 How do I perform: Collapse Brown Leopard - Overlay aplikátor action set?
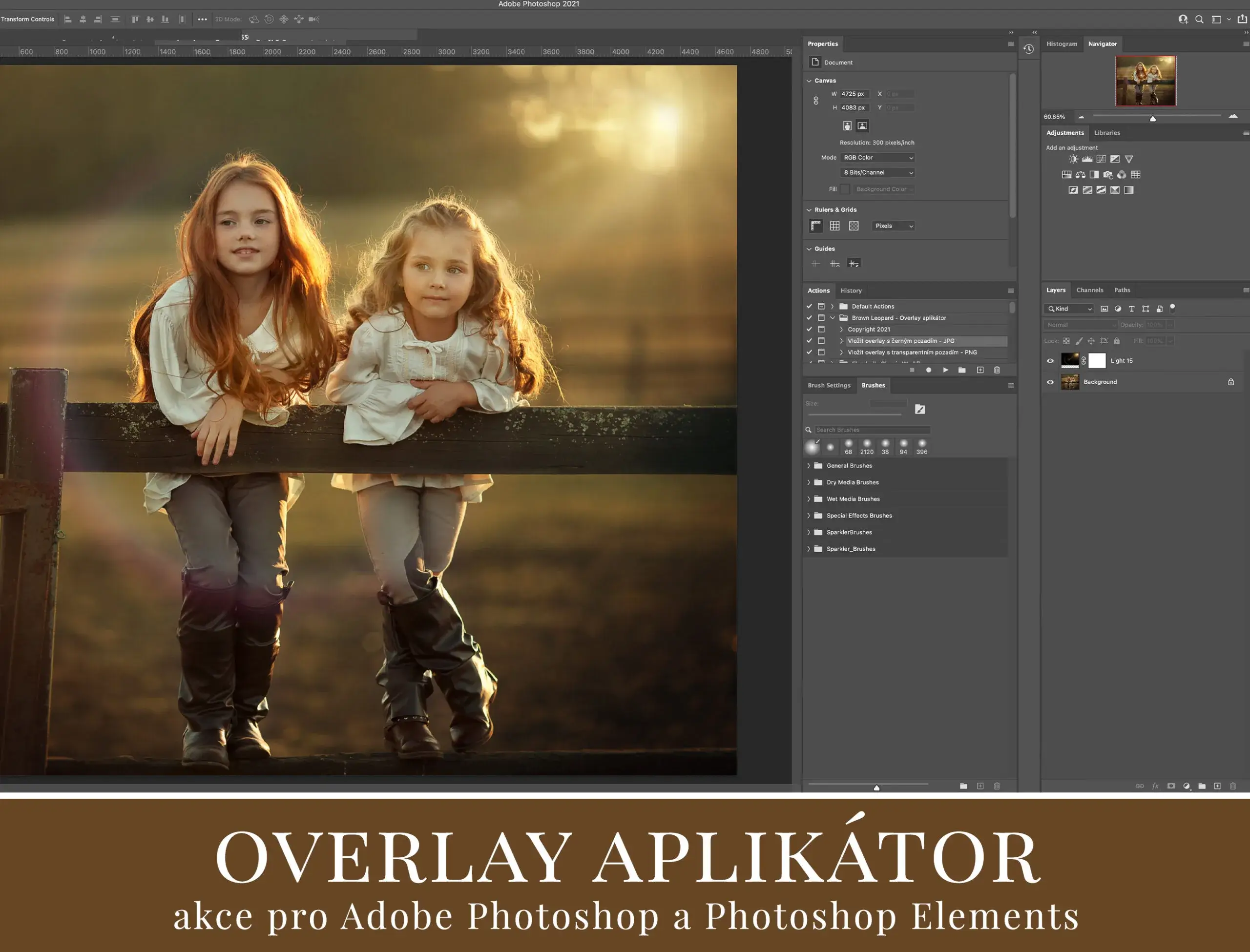coord(833,318)
